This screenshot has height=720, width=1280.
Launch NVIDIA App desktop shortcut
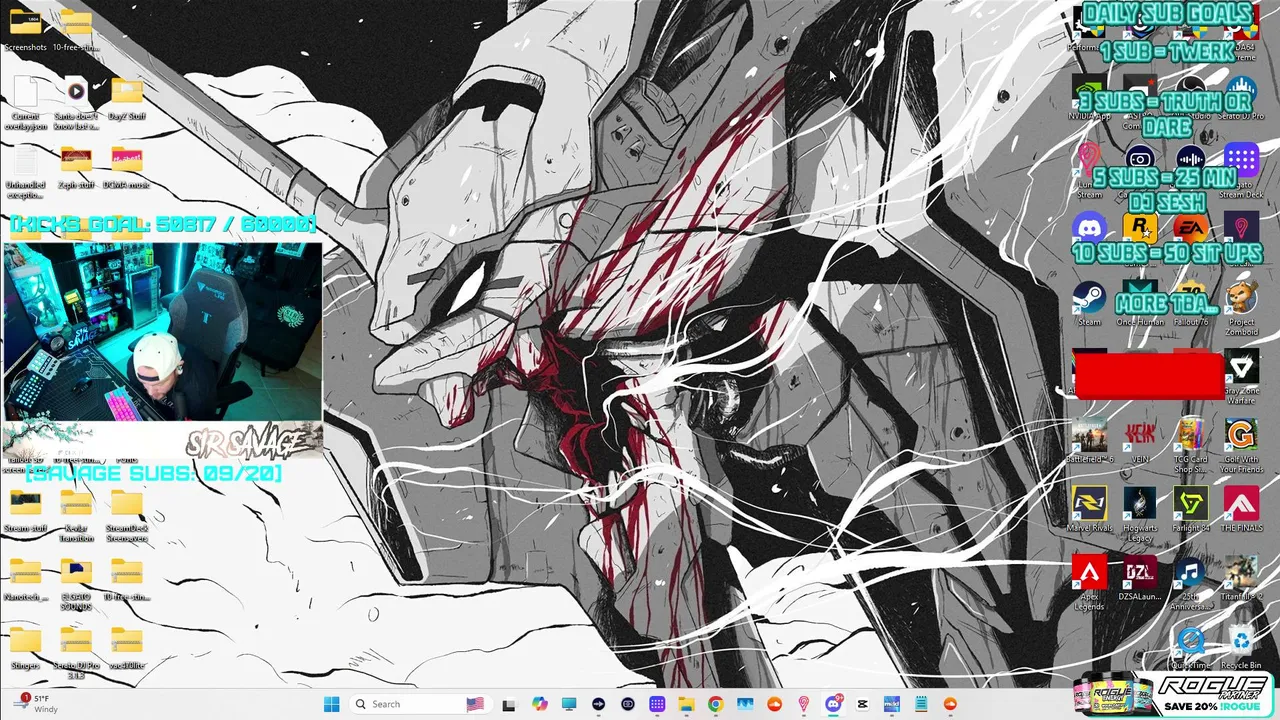click(x=1089, y=98)
